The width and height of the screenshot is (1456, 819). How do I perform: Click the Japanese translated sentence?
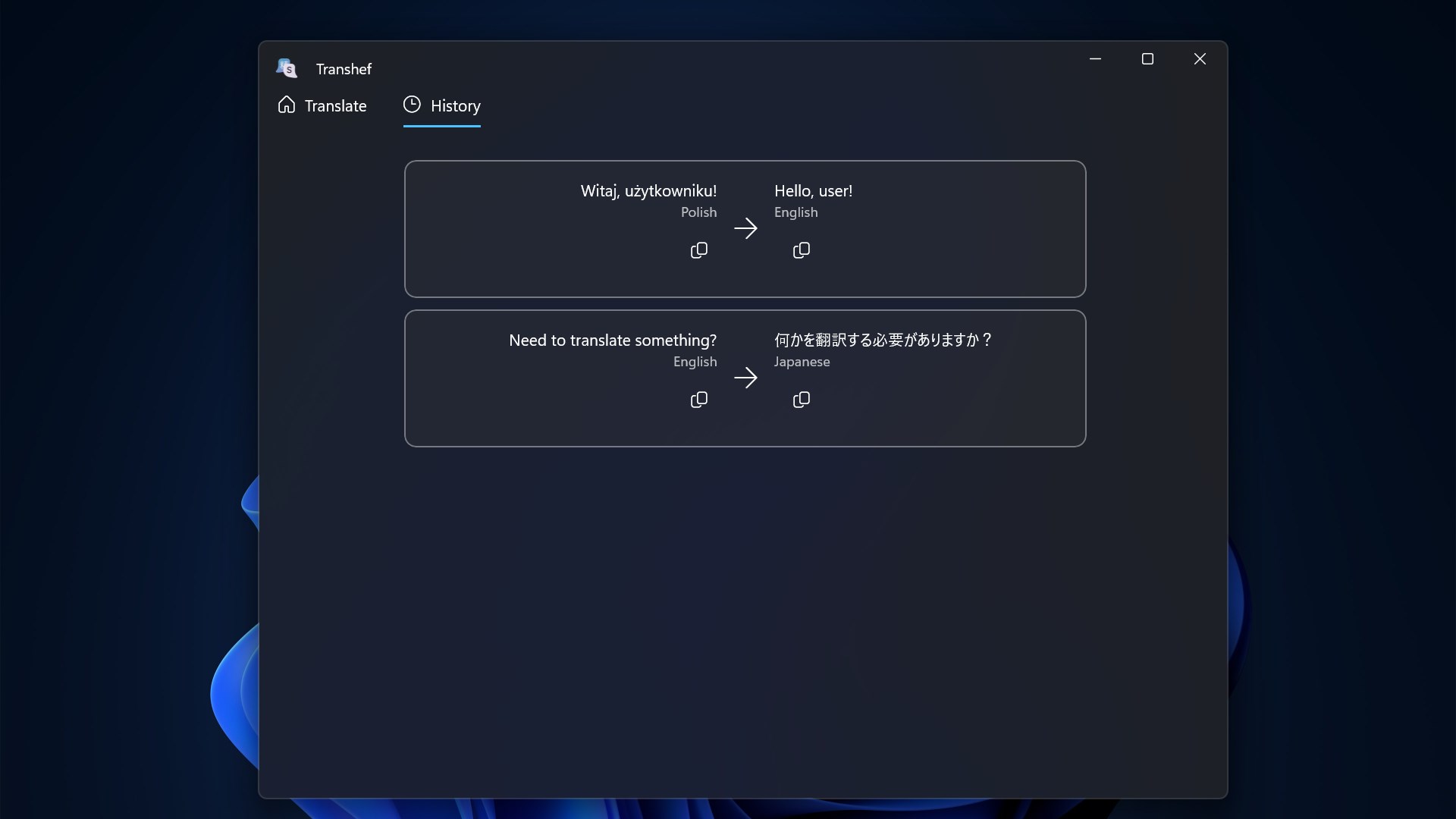pyautogui.click(x=883, y=340)
